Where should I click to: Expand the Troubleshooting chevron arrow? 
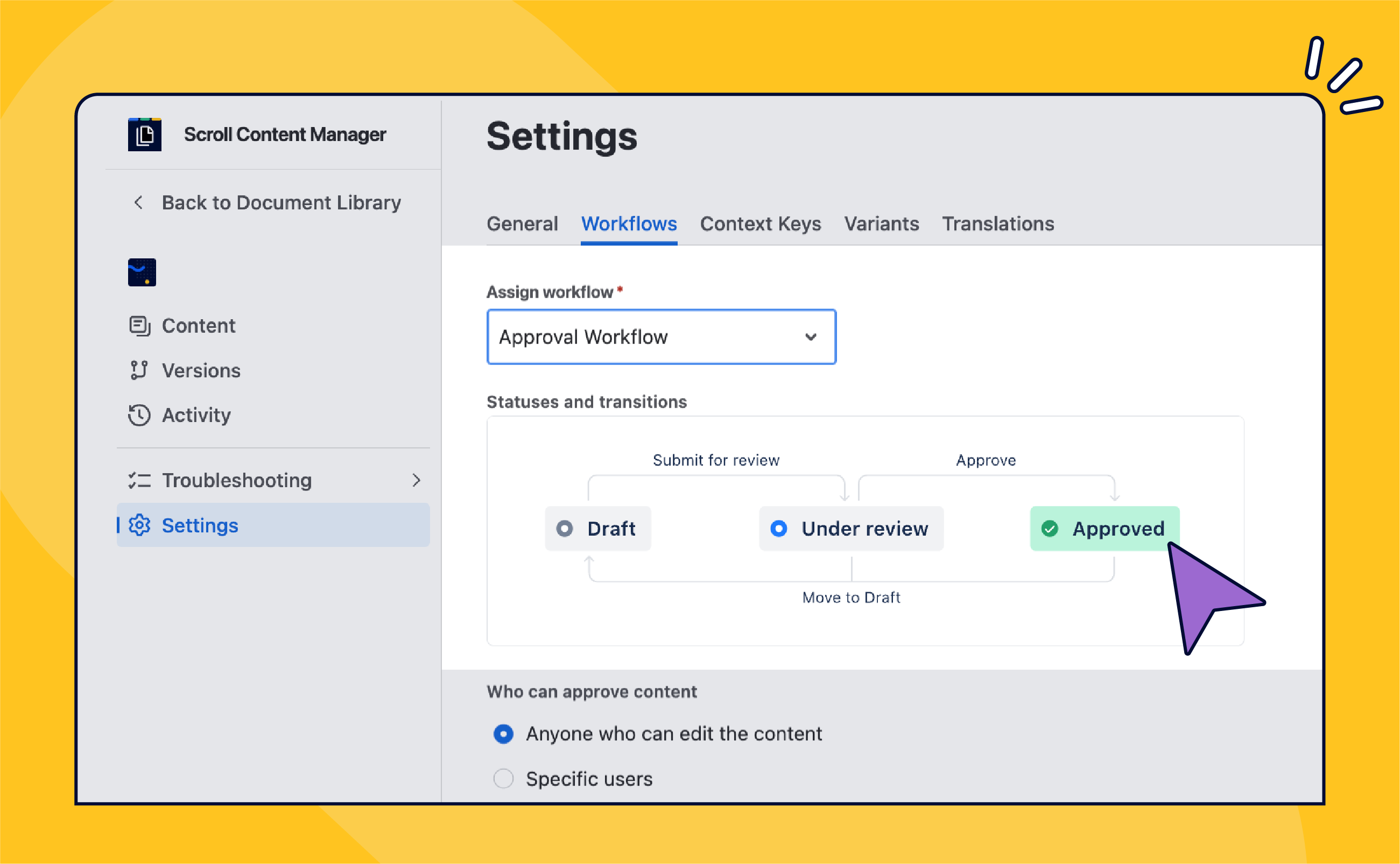[417, 480]
